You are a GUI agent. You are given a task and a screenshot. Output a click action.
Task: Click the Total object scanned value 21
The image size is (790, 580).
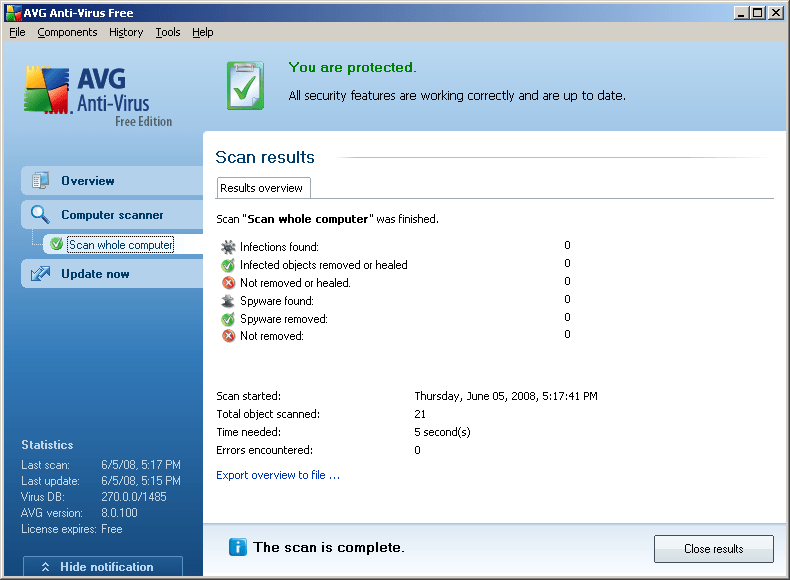tap(420, 414)
